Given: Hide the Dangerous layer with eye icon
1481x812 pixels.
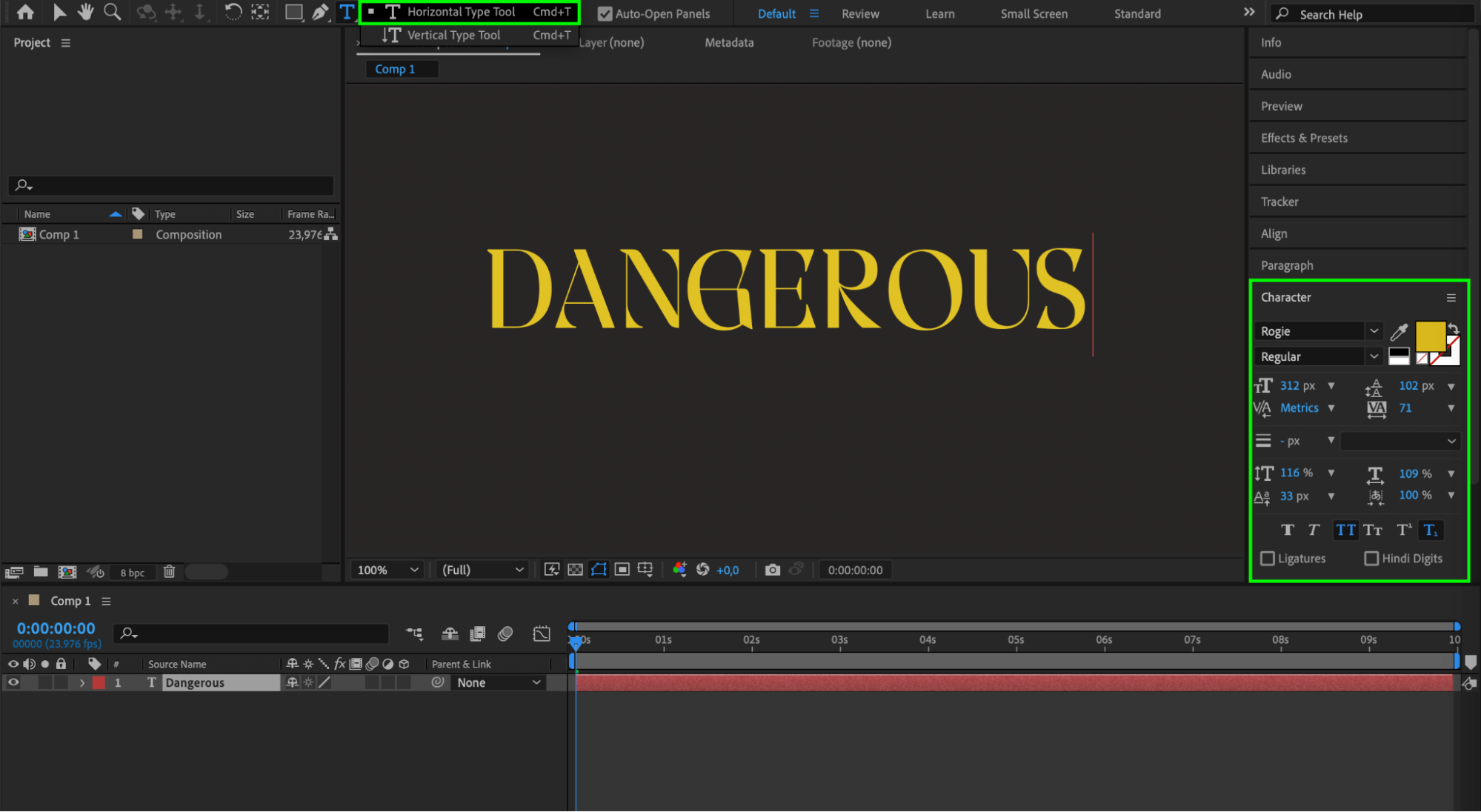Looking at the screenshot, I should pyautogui.click(x=13, y=682).
